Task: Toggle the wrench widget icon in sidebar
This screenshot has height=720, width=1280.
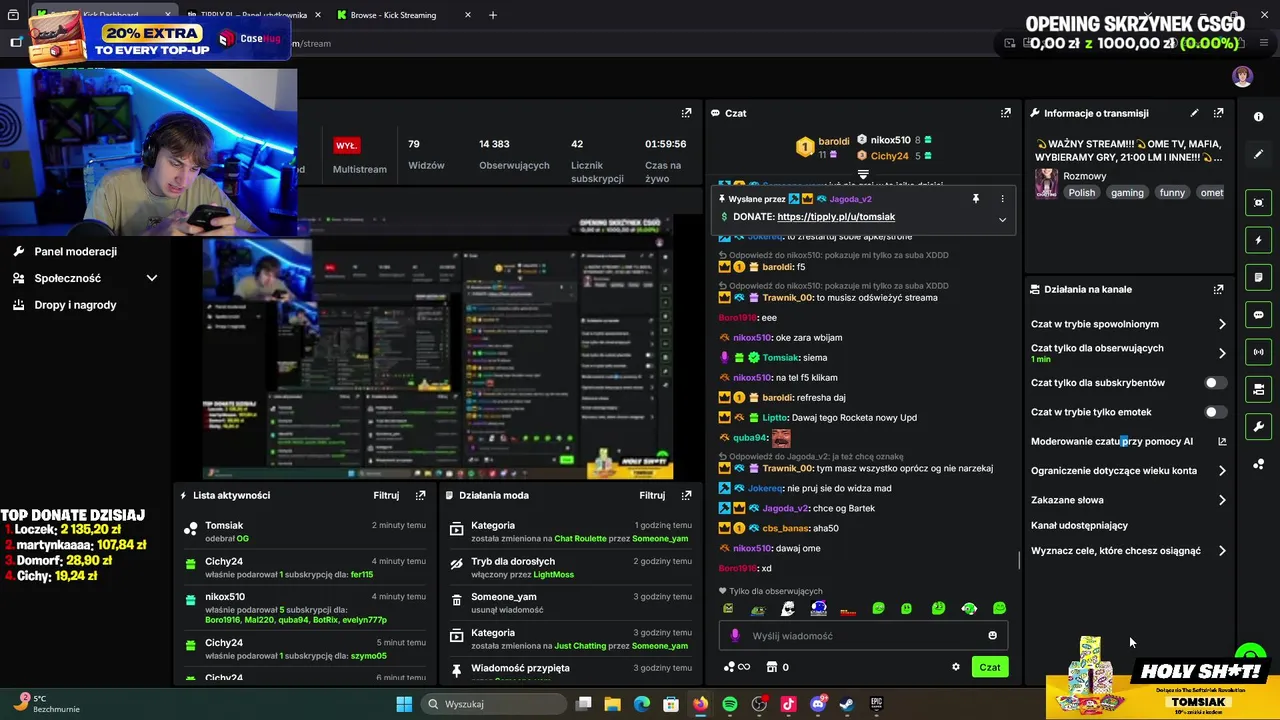Action: (x=1258, y=427)
